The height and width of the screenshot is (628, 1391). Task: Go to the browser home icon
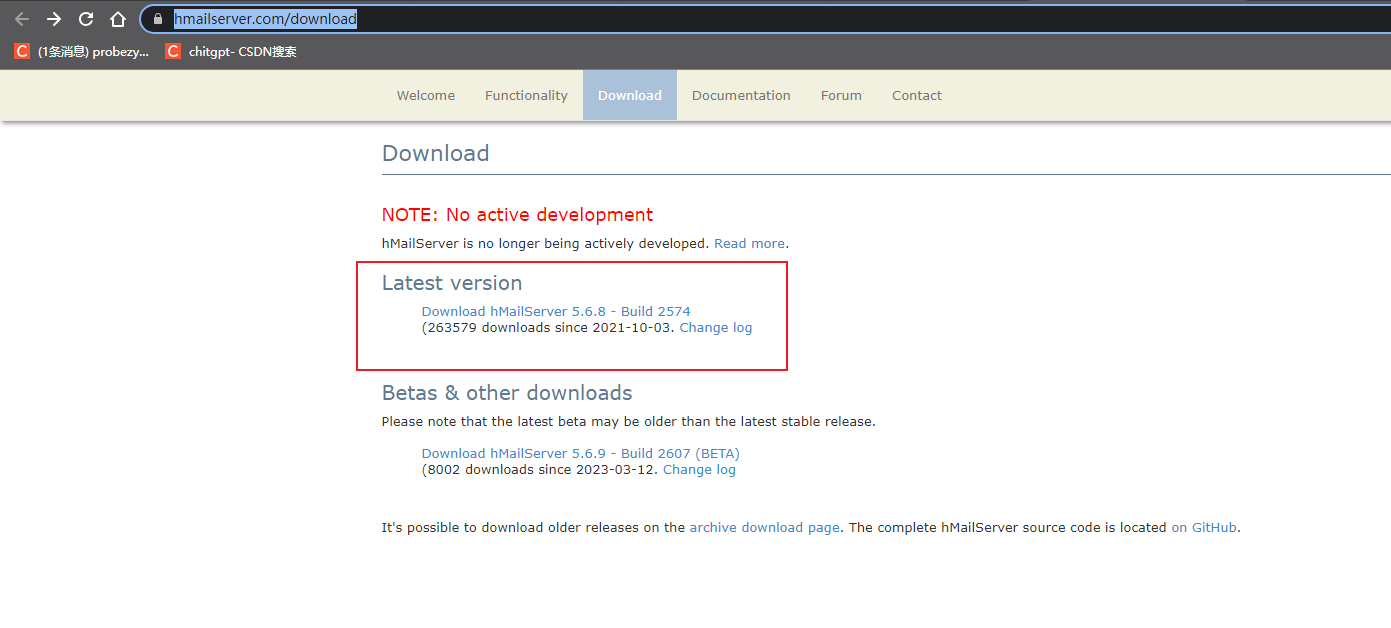[118, 19]
